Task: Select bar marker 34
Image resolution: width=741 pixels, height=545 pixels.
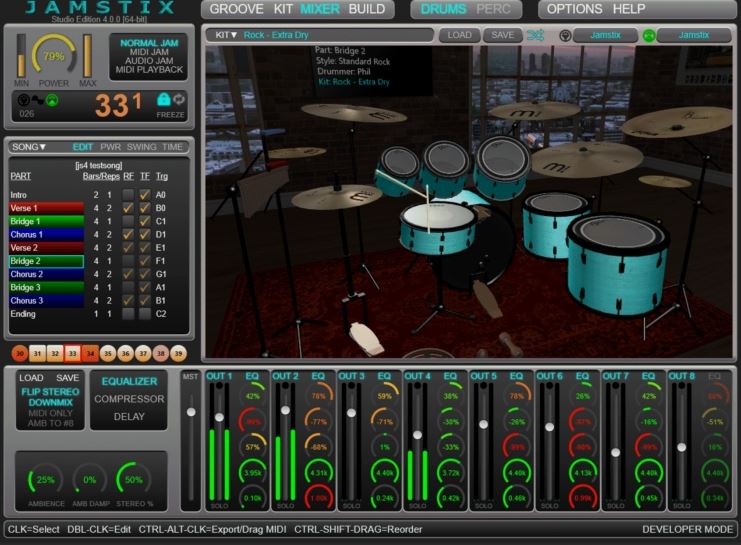Action: pyautogui.click(x=90, y=353)
